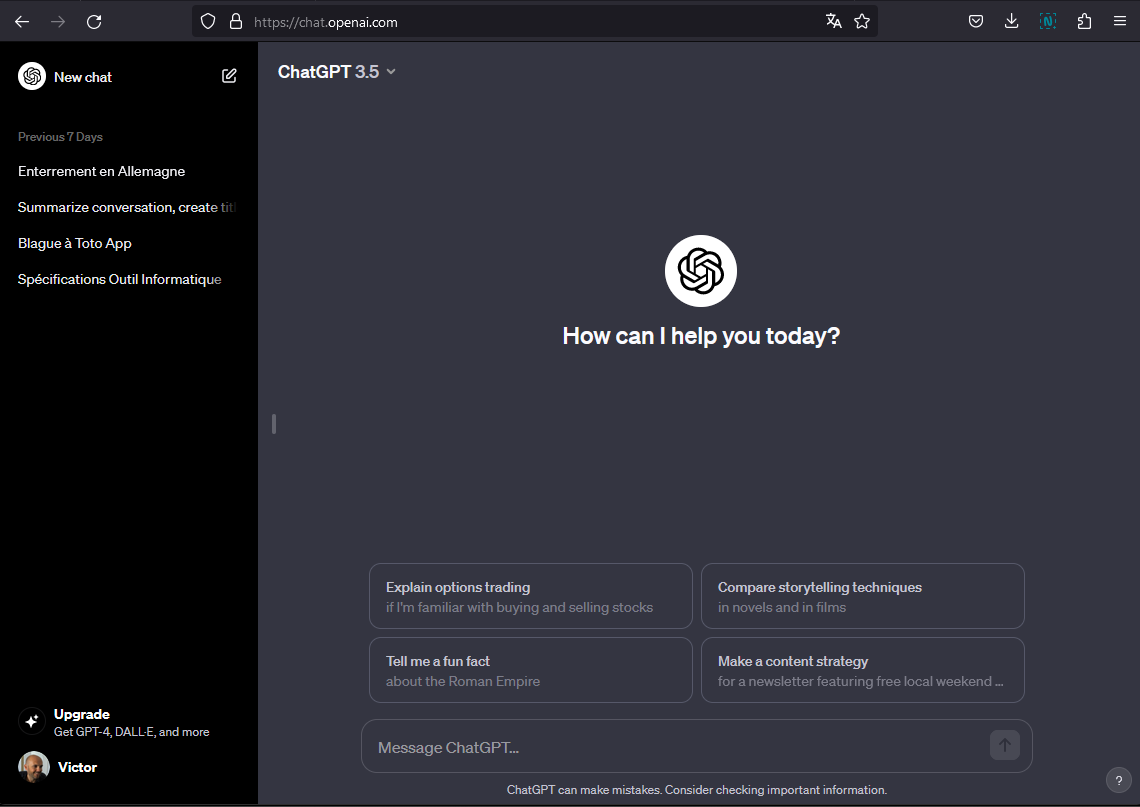Screen dimensions: 1140x807
Task: Click the ChatGPT can make mistakes disclaimer
Action: pyautogui.click(x=697, y=790)
